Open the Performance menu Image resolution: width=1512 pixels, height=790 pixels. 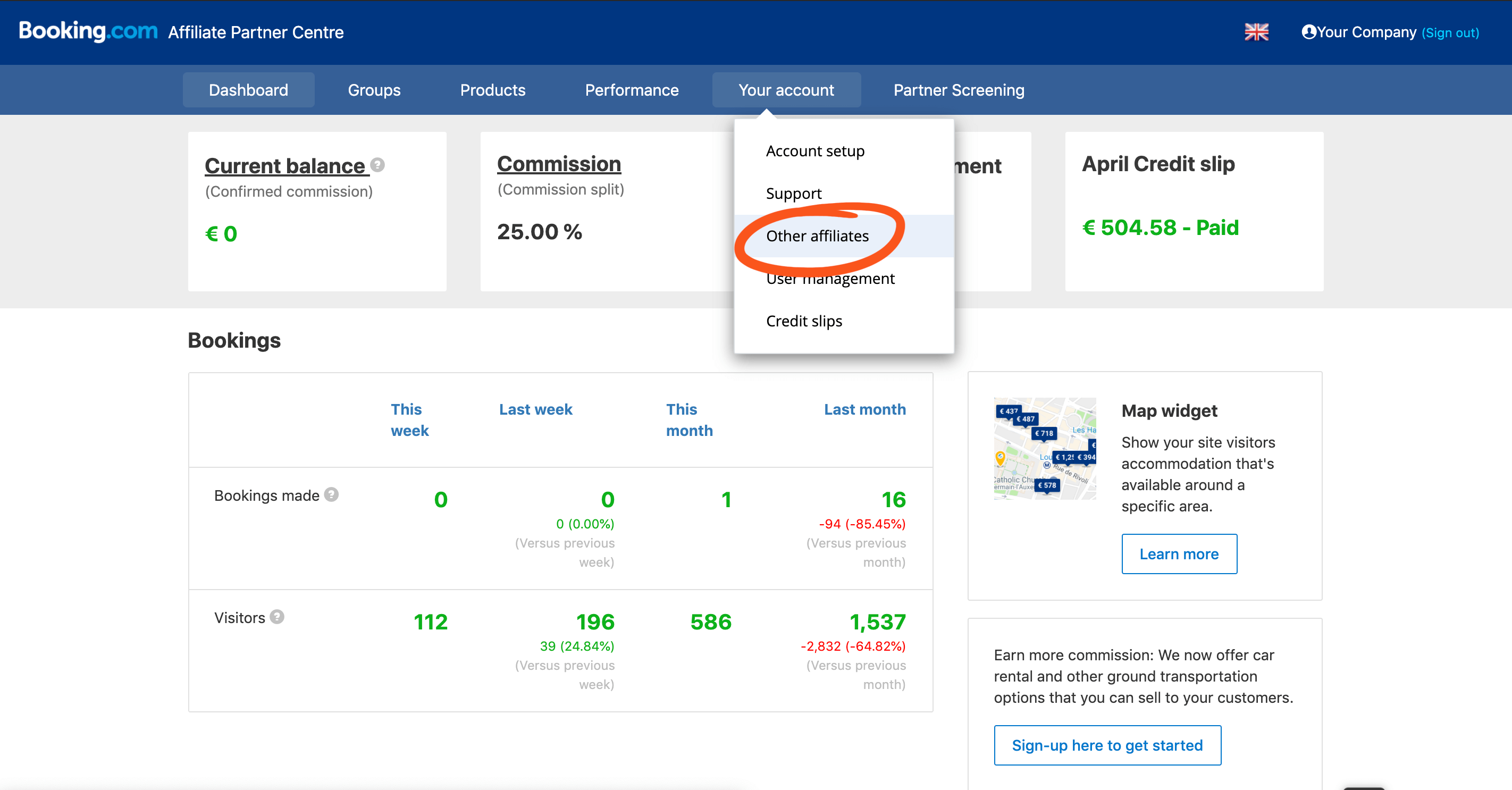click(632, 90)
